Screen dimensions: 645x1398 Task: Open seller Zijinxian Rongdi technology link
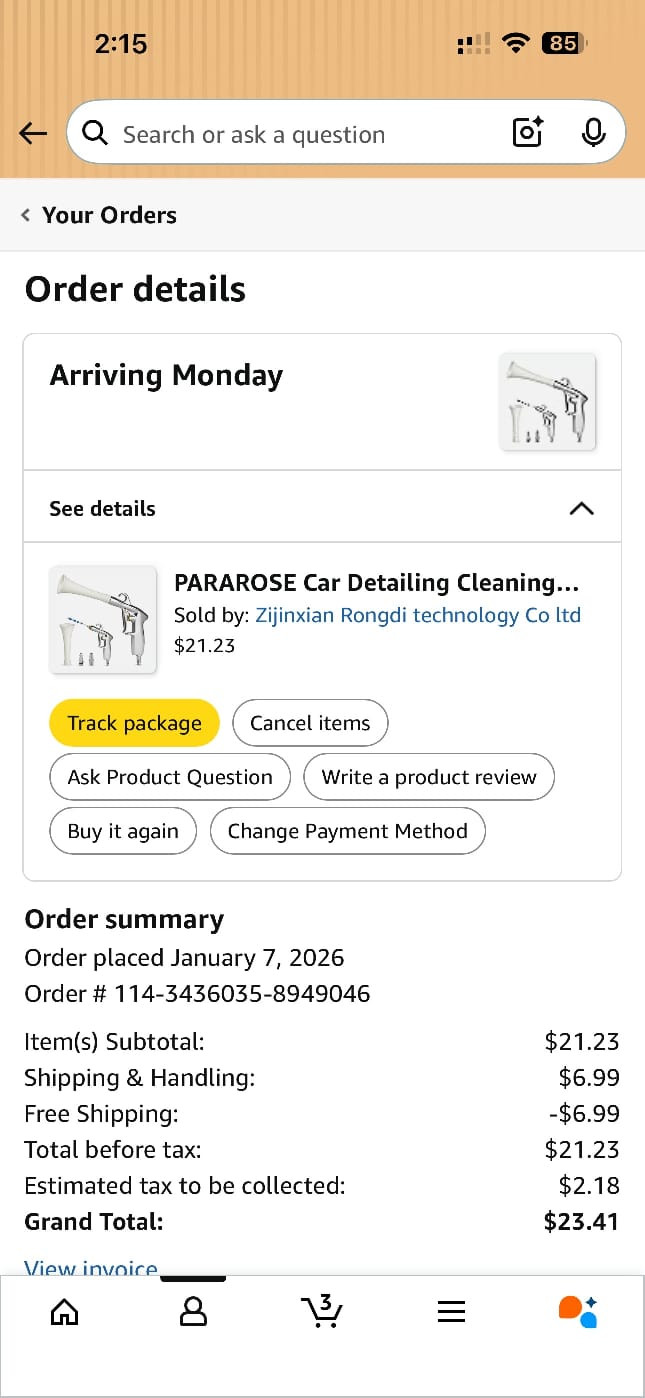point(418,615)
